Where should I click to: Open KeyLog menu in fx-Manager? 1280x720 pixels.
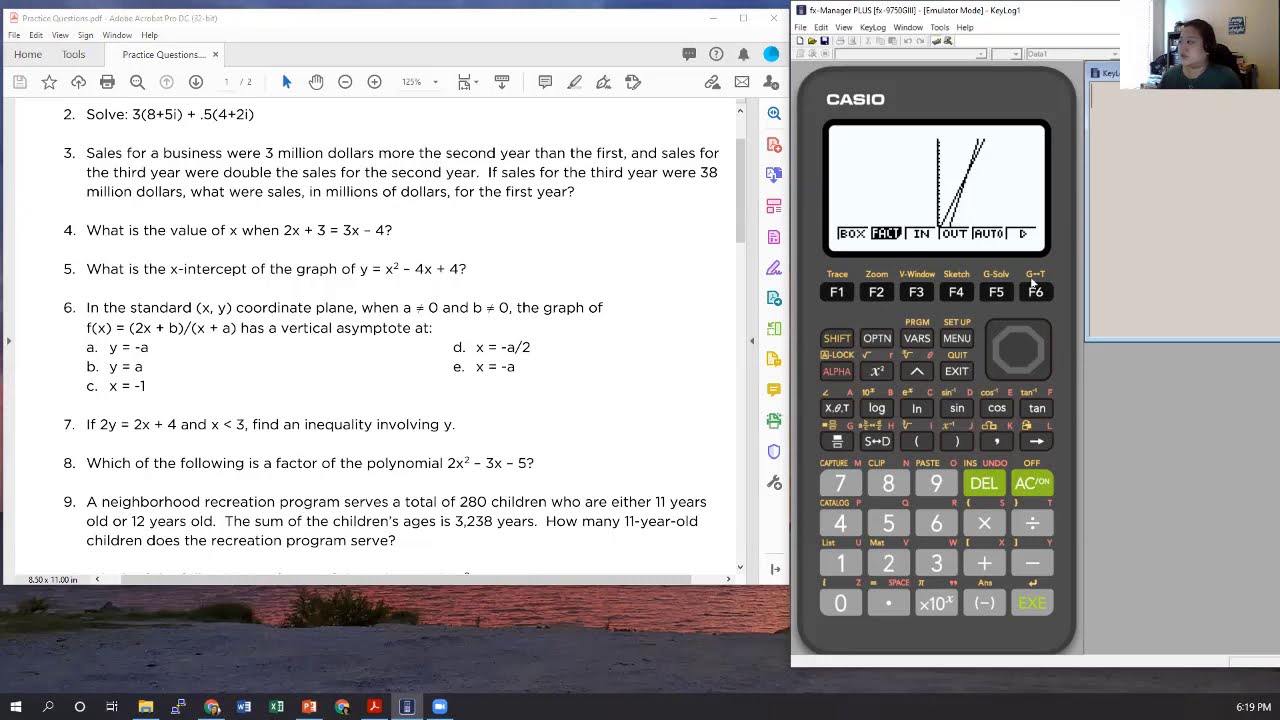point(872,27)
